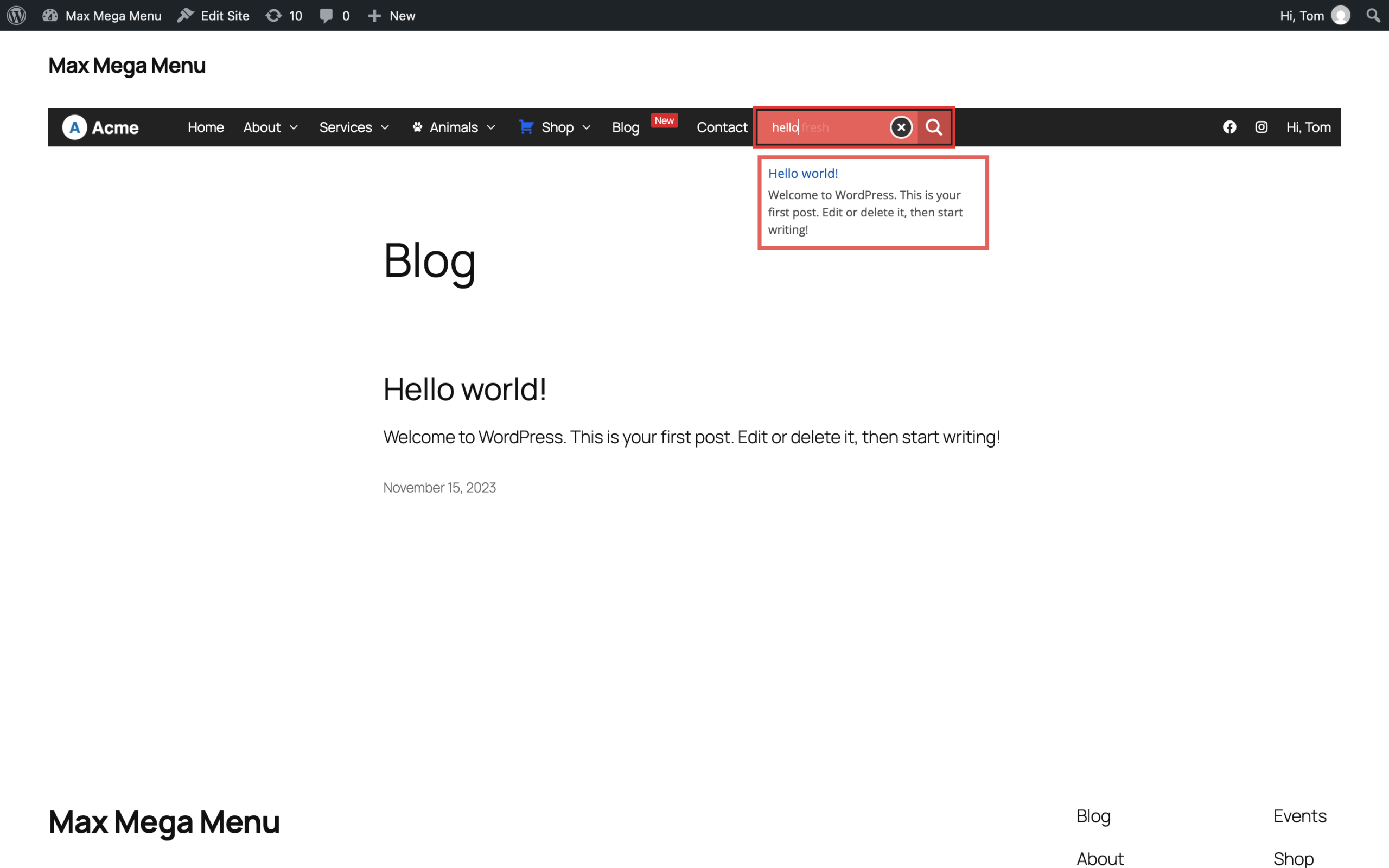Open the New content menu

[x=391, y=16]
